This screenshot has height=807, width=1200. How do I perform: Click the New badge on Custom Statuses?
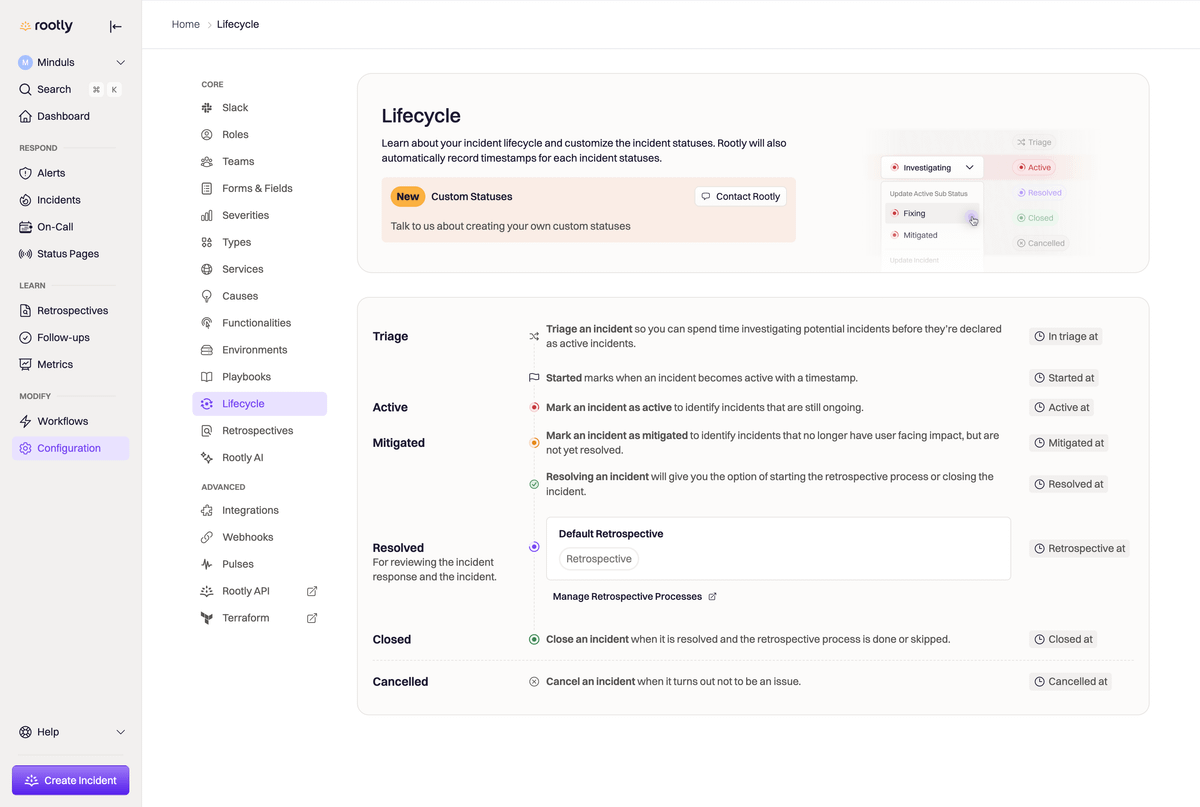[408, 197]
